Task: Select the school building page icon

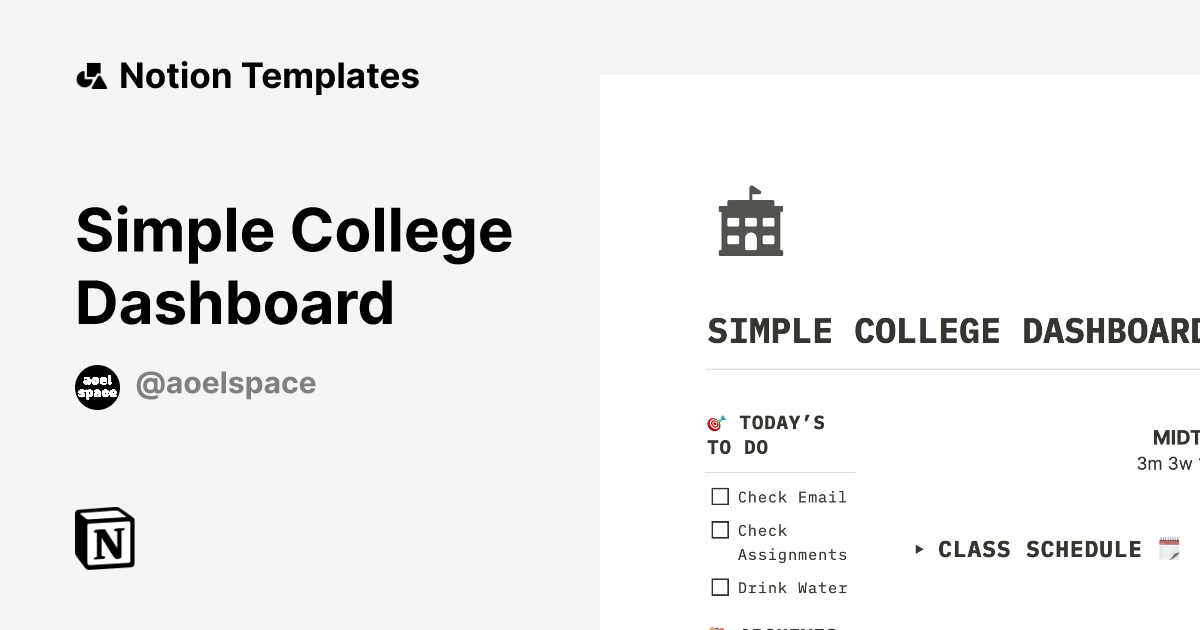Action: click(x=752, y=222)
